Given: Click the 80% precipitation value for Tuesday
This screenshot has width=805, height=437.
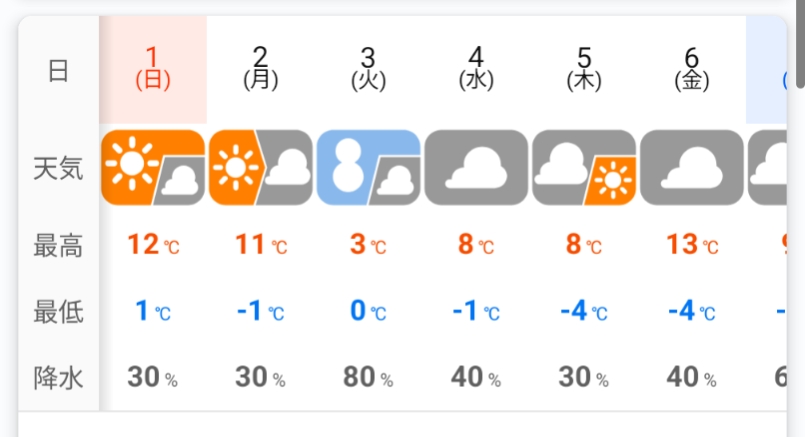Looking at the screenshot, I should [x=369, y=378].
